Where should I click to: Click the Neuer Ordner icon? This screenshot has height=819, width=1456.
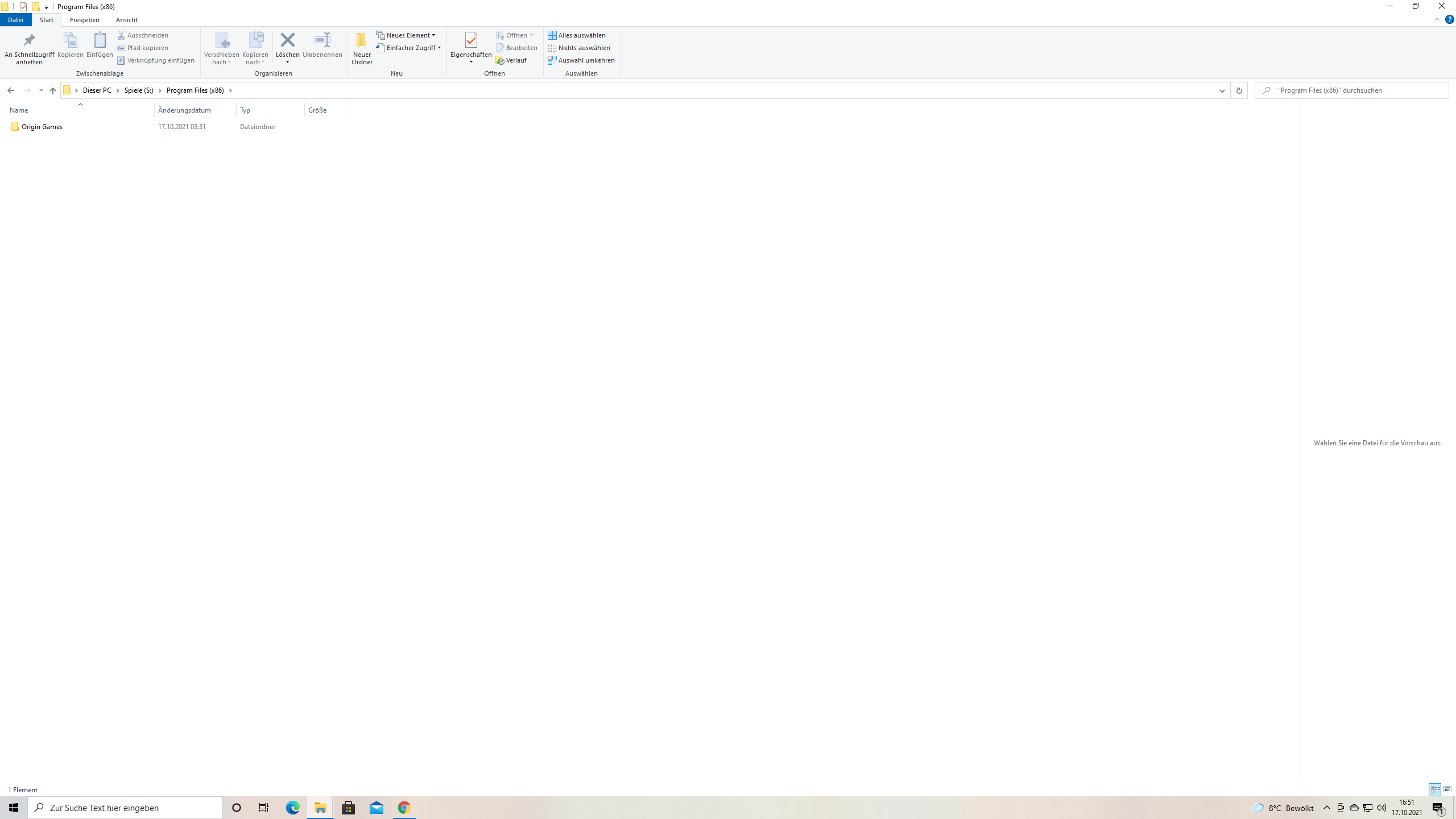click(x=362, y=40)
